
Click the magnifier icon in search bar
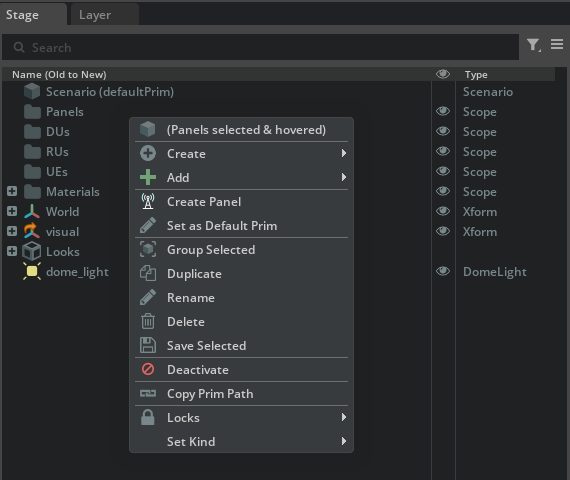point(19,47)
